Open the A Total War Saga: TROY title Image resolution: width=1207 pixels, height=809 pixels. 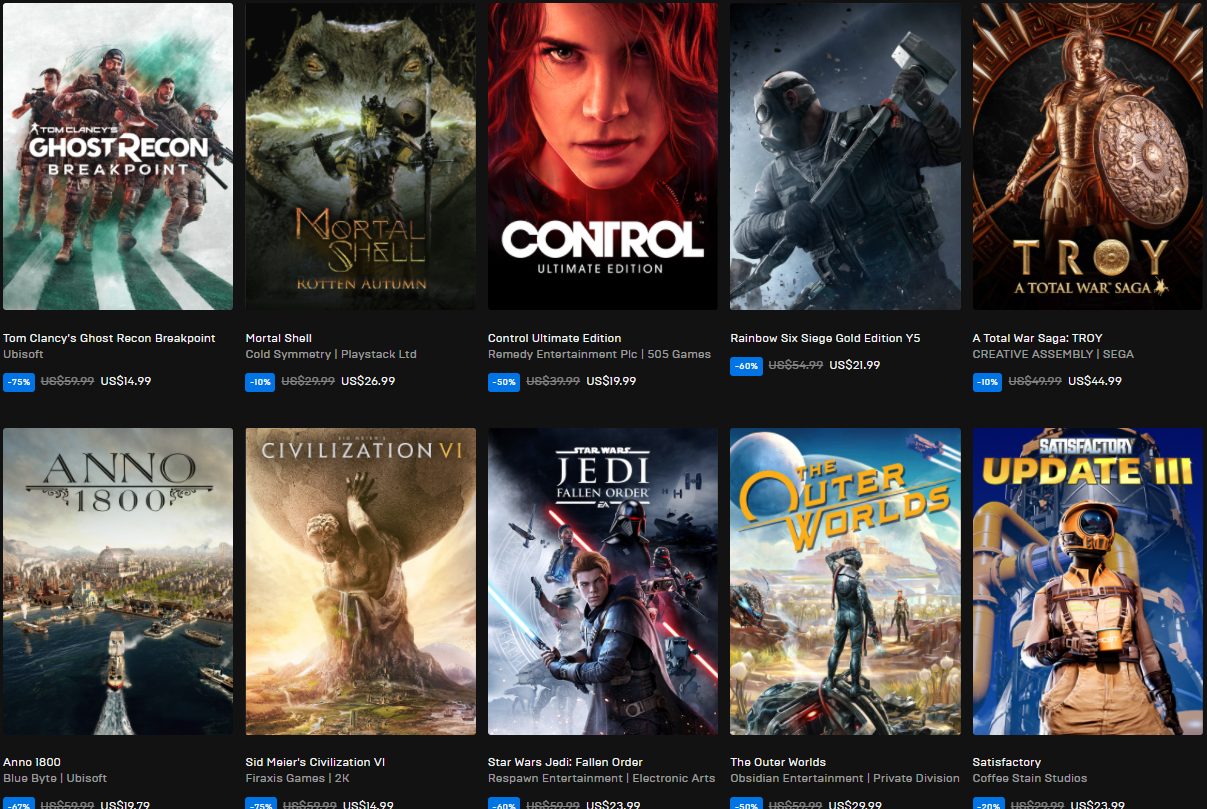(1037, 338)
